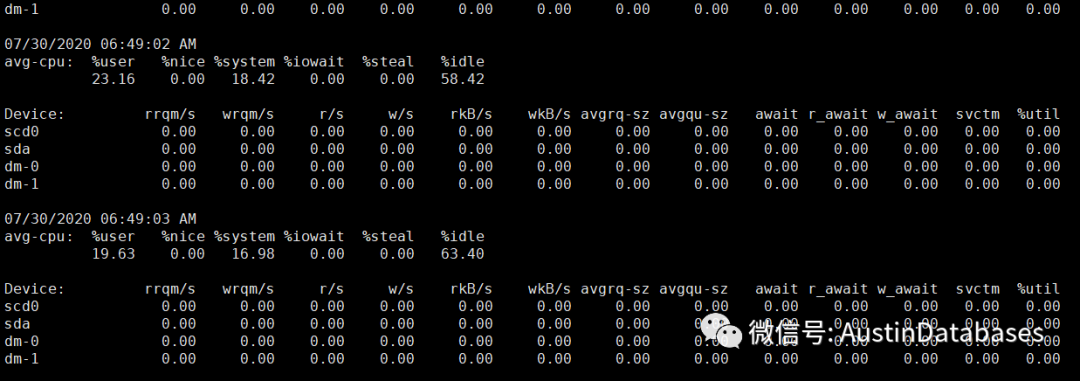Click avg-cpu: label in 06:49:02 block
Viewport: 1080px width, 381px height.
[39, 61]
